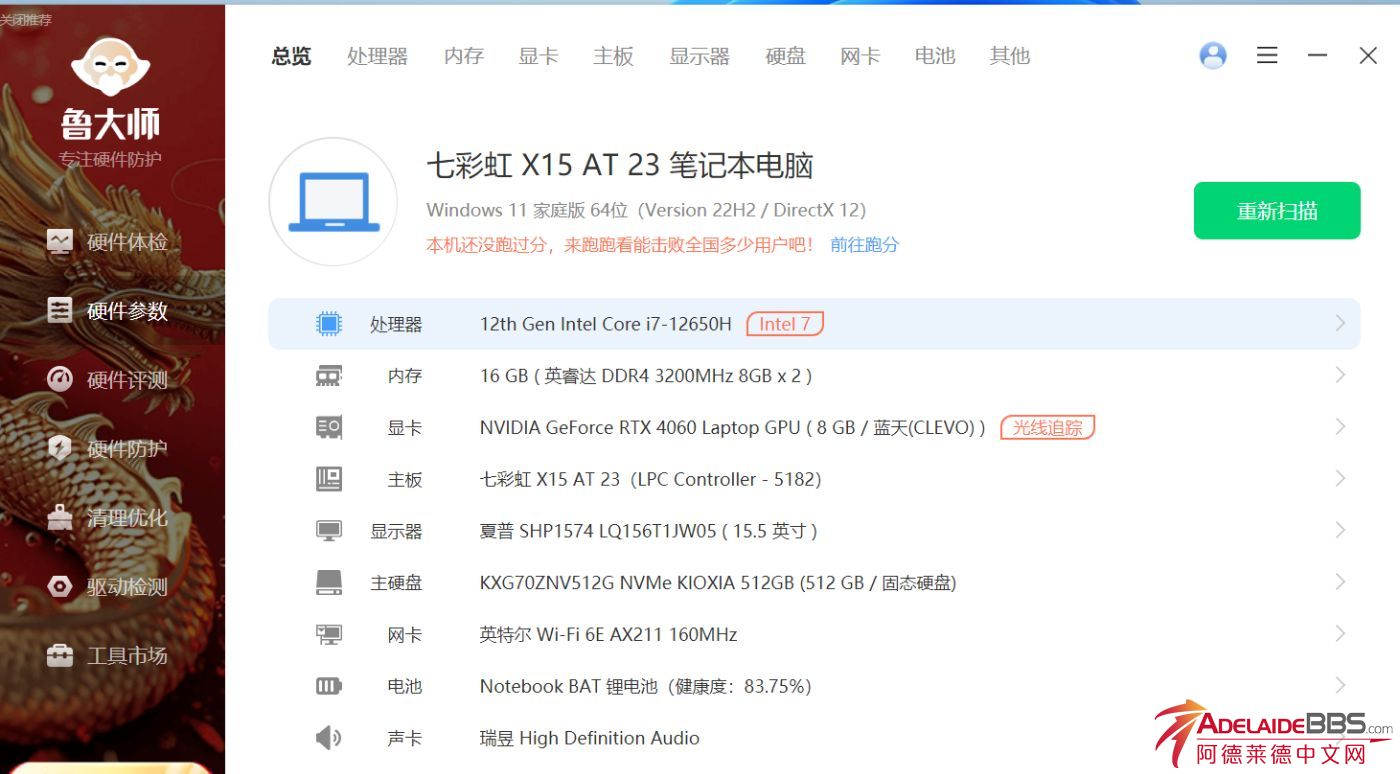
Task: Click the memory module icon
Action: [328, 376]
